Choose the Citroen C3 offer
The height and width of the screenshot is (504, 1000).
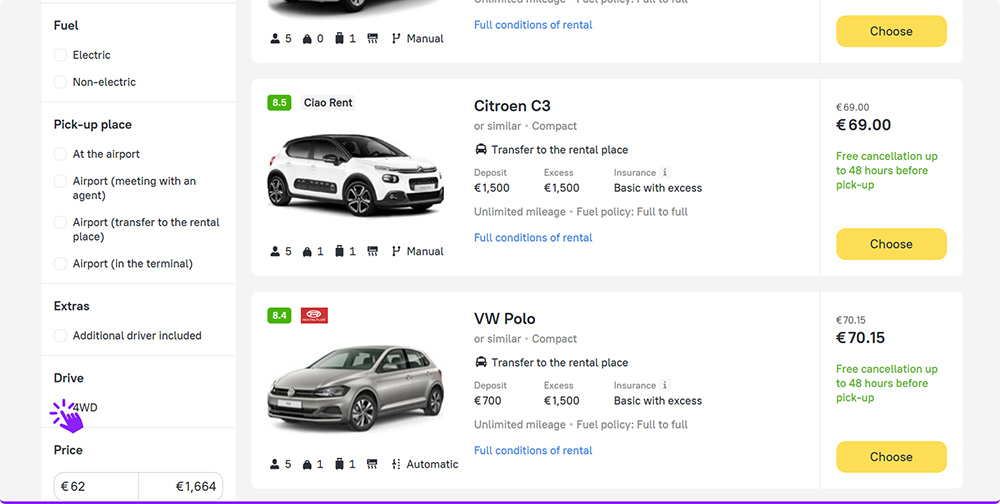pos(891,244)
